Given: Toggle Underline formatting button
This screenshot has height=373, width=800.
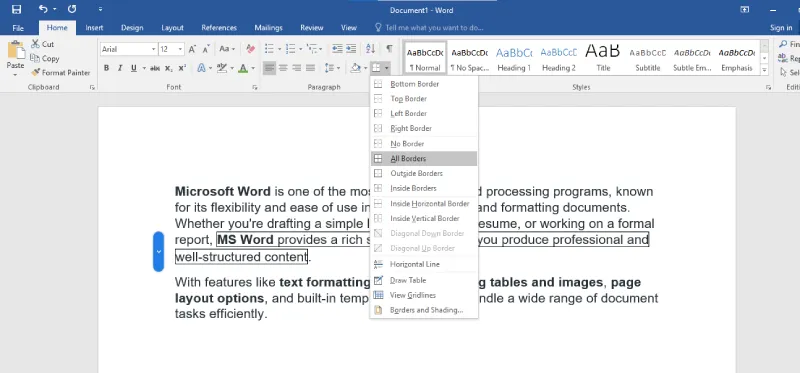Looking at the screenshot, I should [134, 68].
